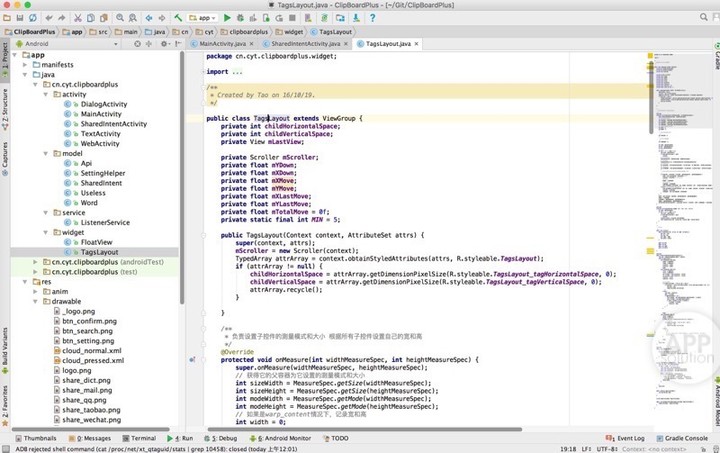Viewport: 720px width, 453px height.
Task: Click the Paste clipboard icon
Action: point(104,18)
